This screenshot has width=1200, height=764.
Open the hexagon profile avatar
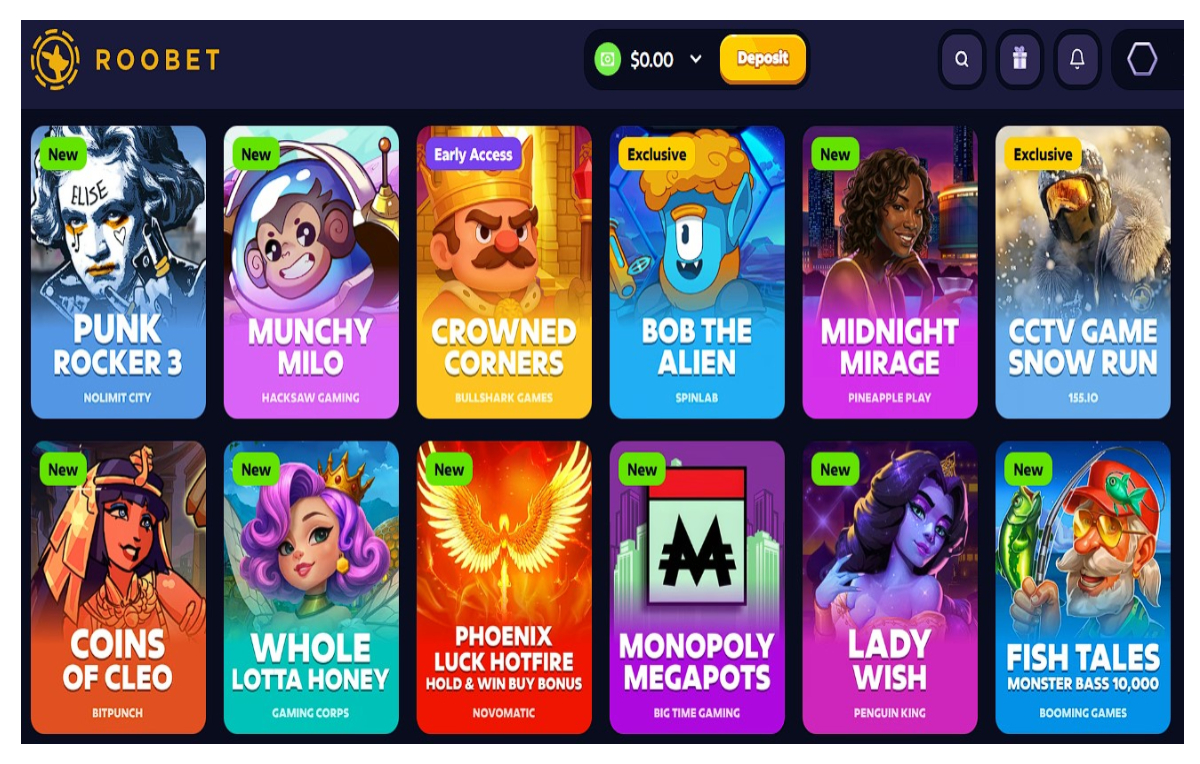click(1142, 60)
